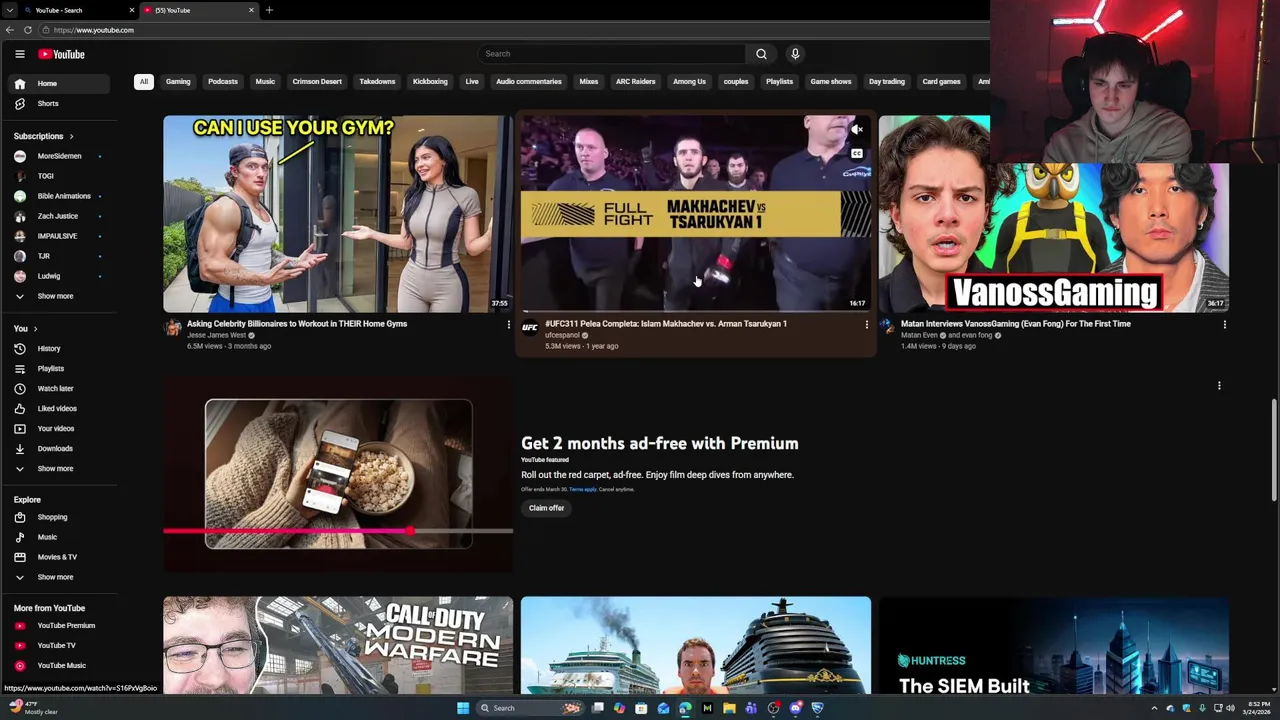Viewport: 1280px width, 720px height.
Task: Expand Show more under Subscriptions
Action: 60,296
